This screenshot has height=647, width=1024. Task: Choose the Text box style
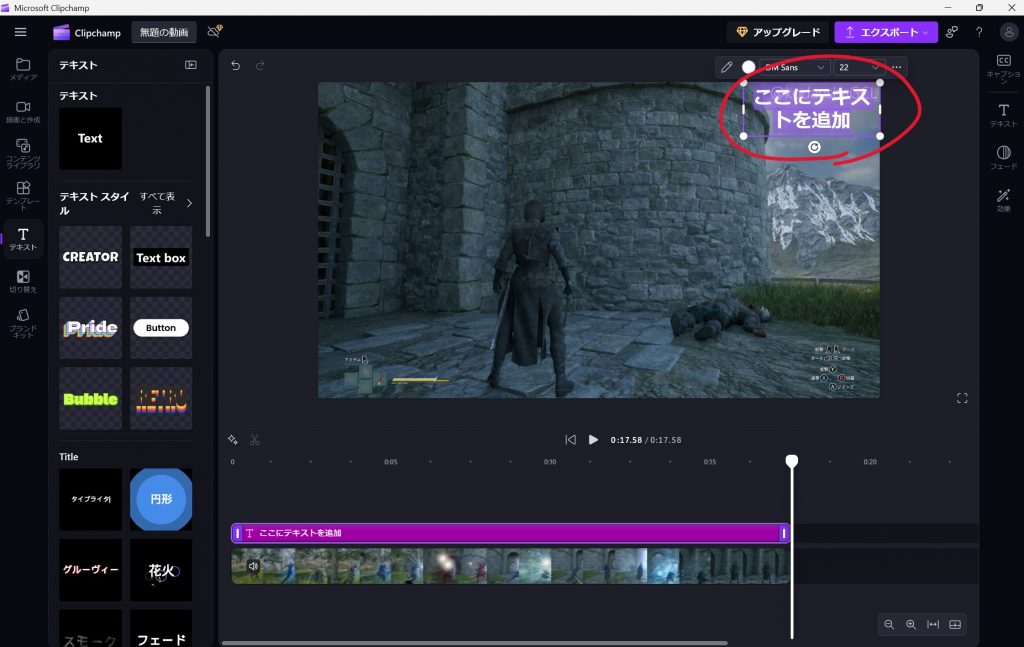pos(161,257)
